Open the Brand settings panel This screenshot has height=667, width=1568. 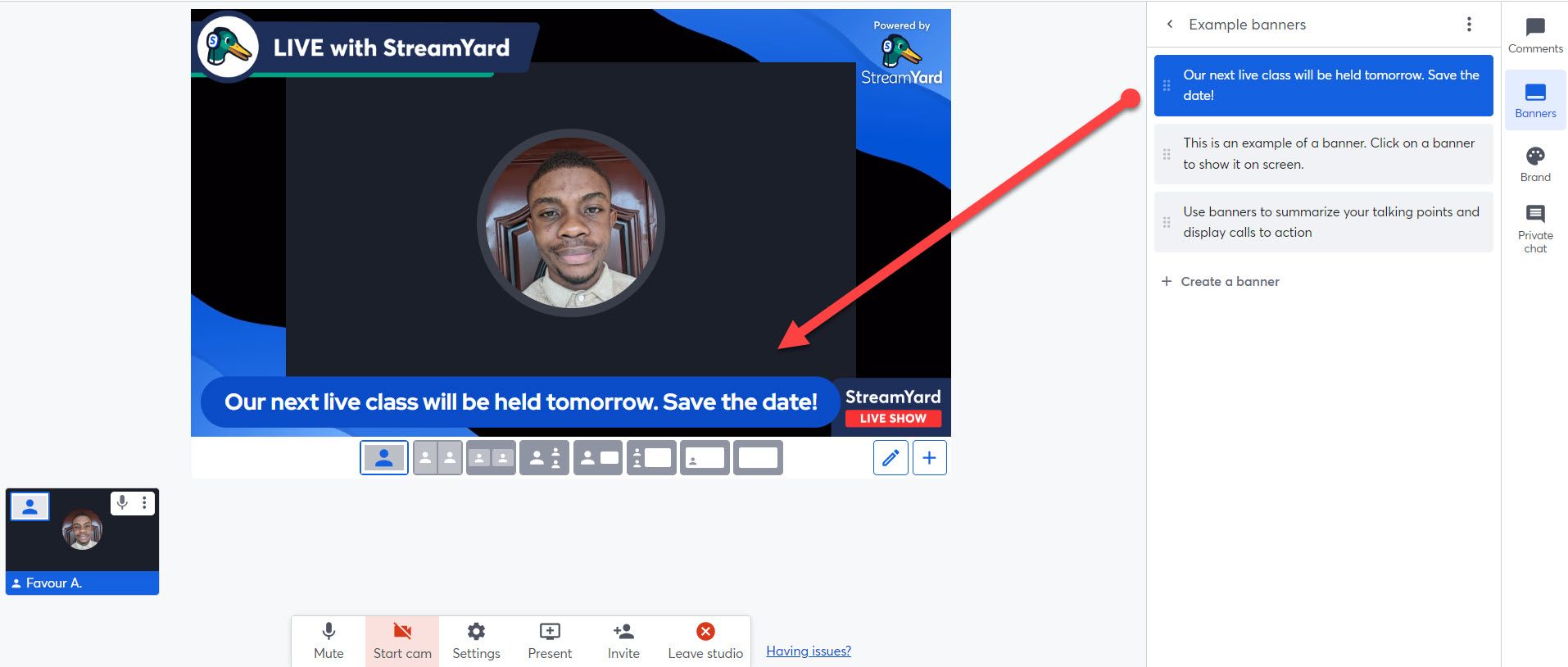pyautogui.click(x=1535, y=165)
